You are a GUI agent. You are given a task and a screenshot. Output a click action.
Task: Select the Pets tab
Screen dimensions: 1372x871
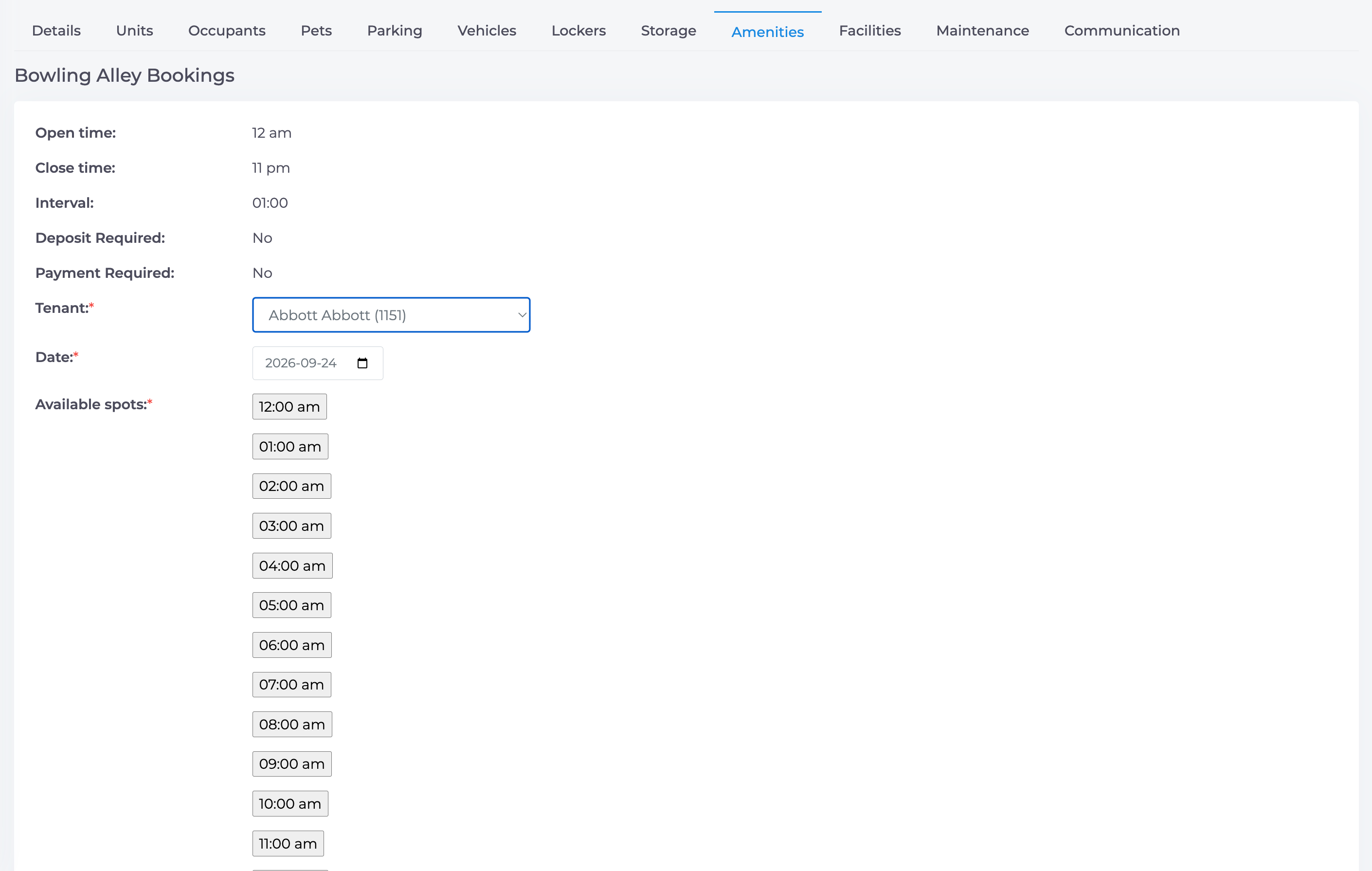316,31
